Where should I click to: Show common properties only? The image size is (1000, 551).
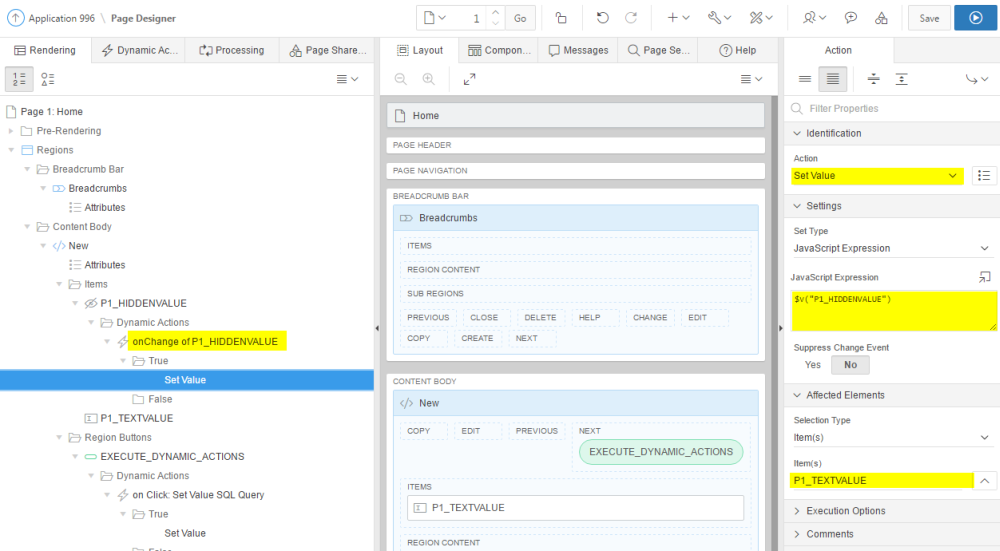805,79
